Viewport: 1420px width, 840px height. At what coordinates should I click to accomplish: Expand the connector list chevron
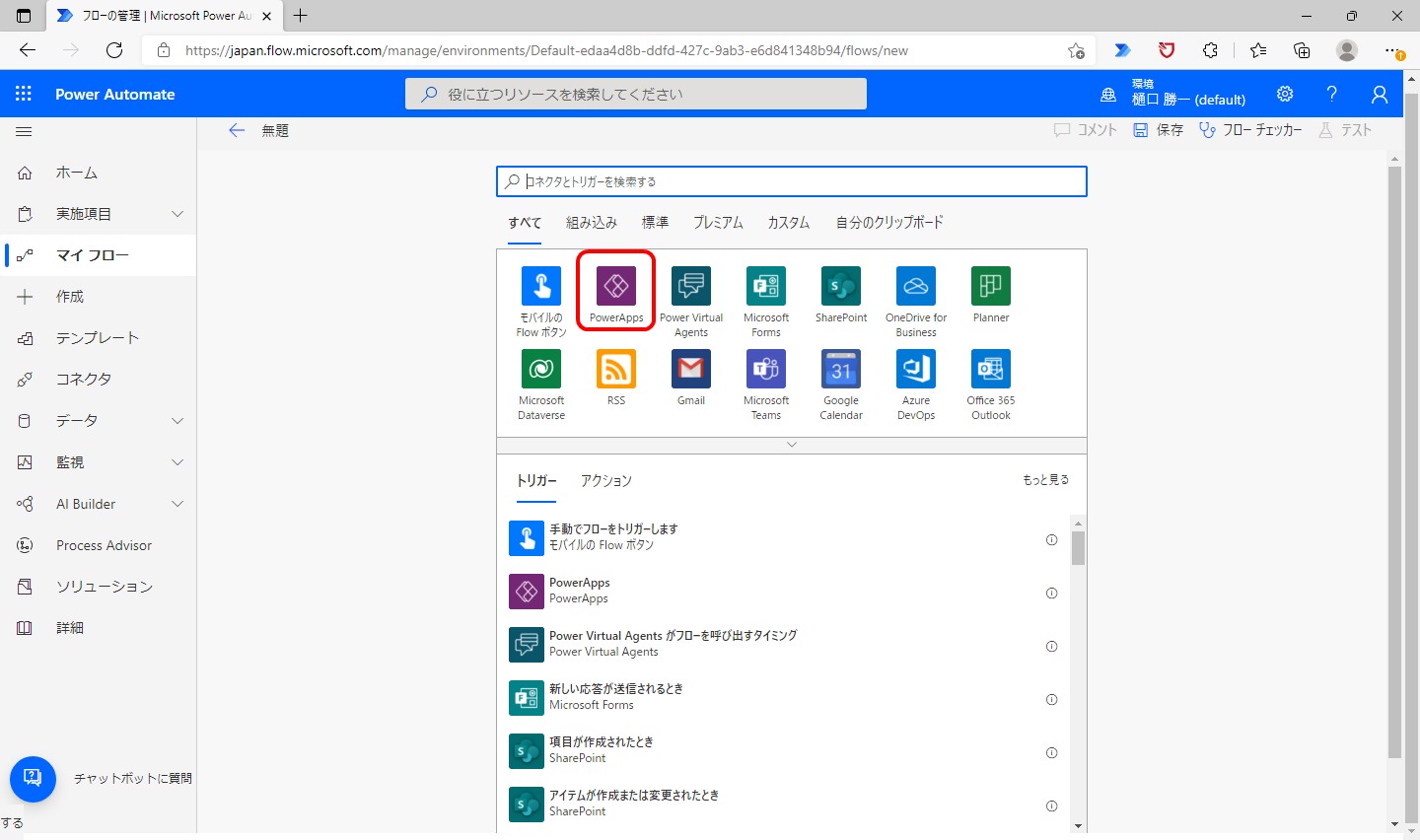[x=792, y=445]
